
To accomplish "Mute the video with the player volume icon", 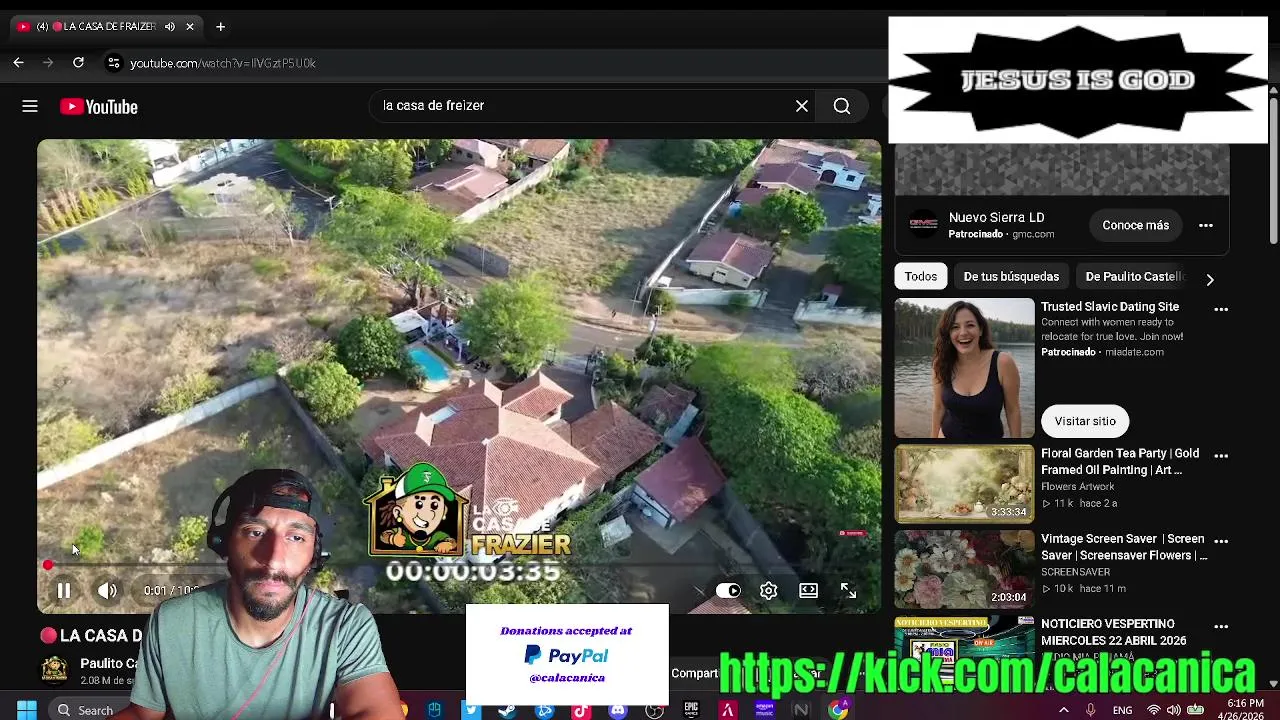I will 107,591.
